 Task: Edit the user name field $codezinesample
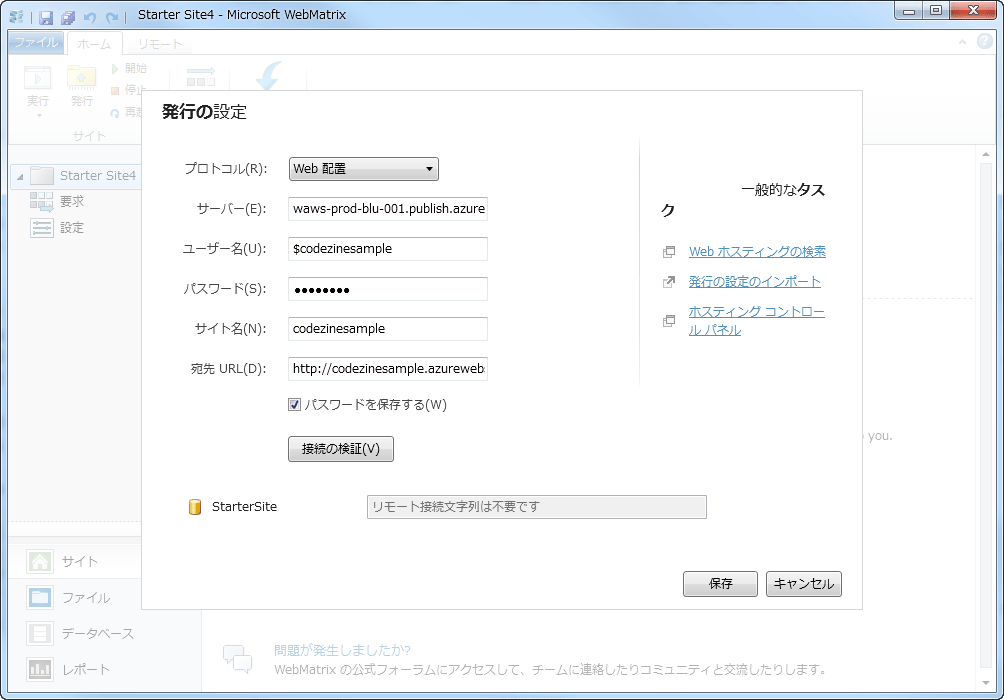(388, 248)
